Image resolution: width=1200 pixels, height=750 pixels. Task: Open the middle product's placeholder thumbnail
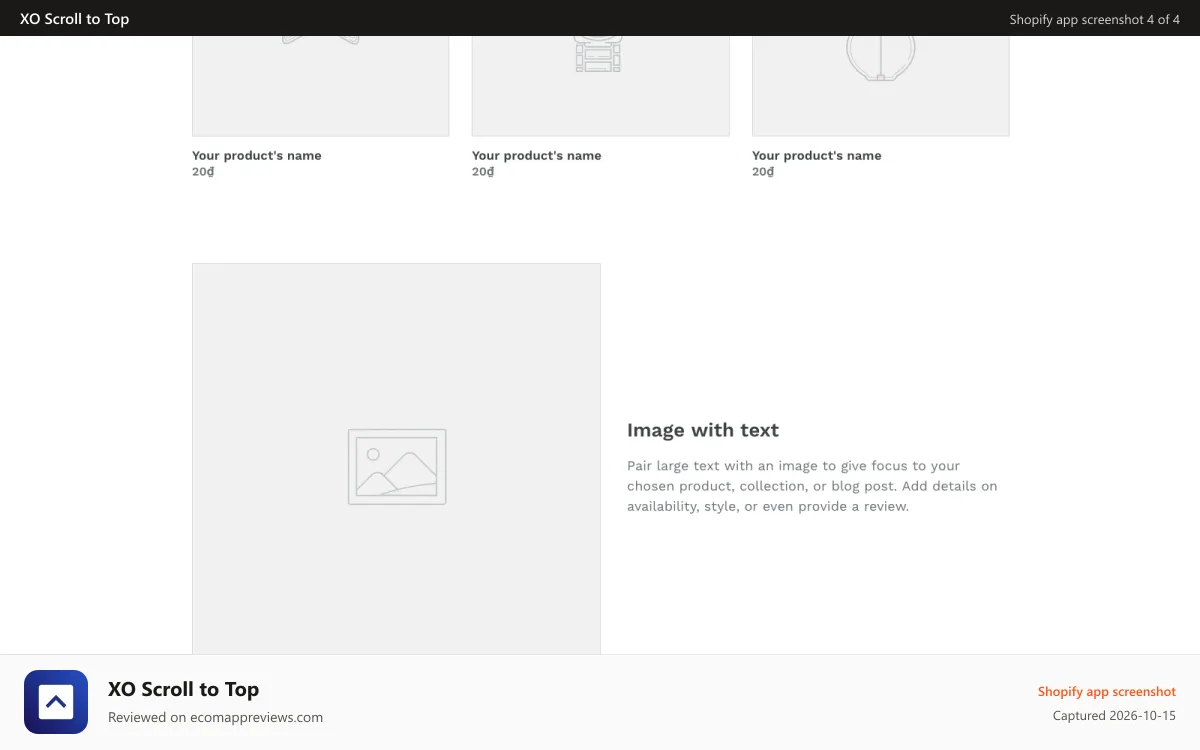tap(600, 86)
